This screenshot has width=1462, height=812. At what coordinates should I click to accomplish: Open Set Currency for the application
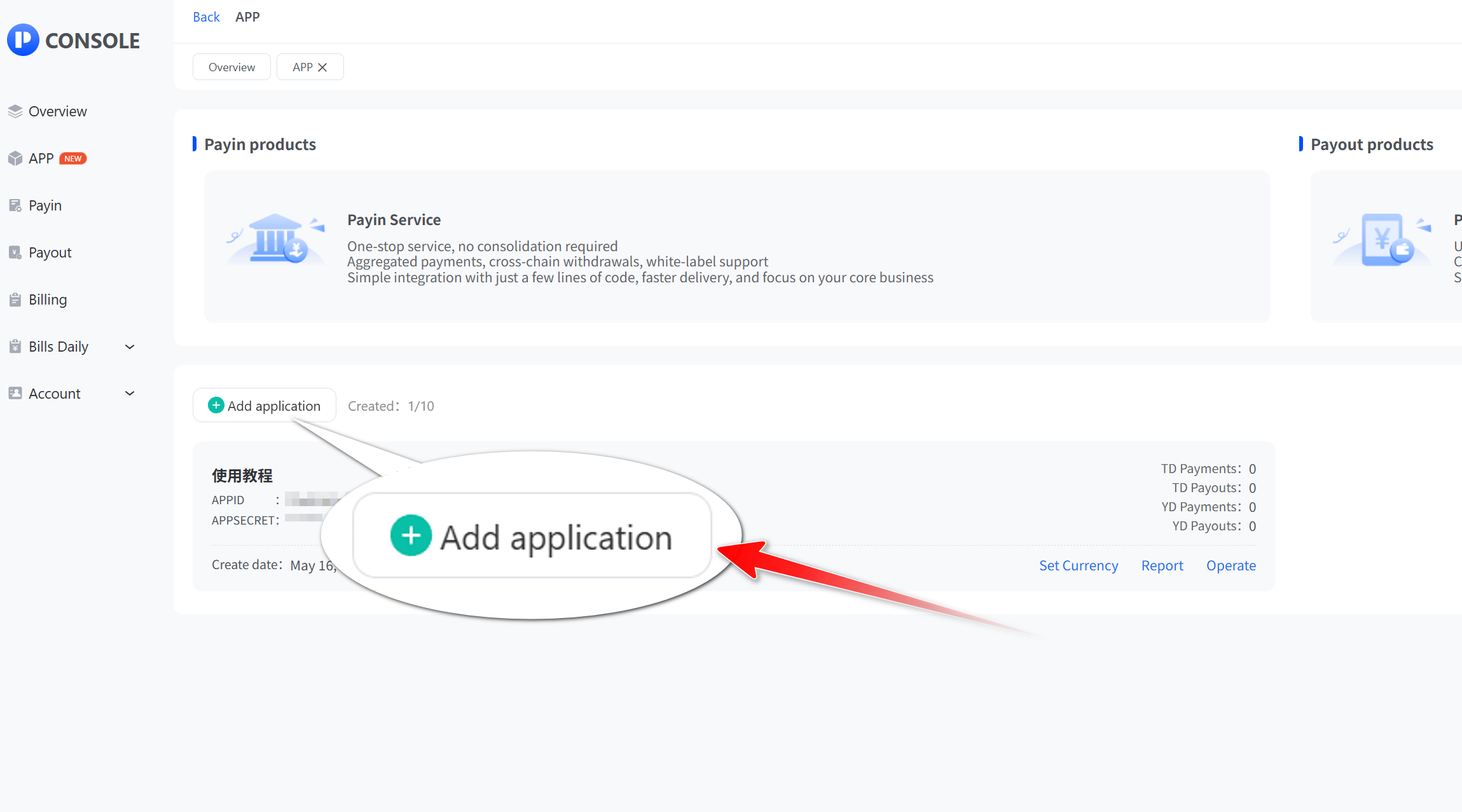pos(1078,565)
